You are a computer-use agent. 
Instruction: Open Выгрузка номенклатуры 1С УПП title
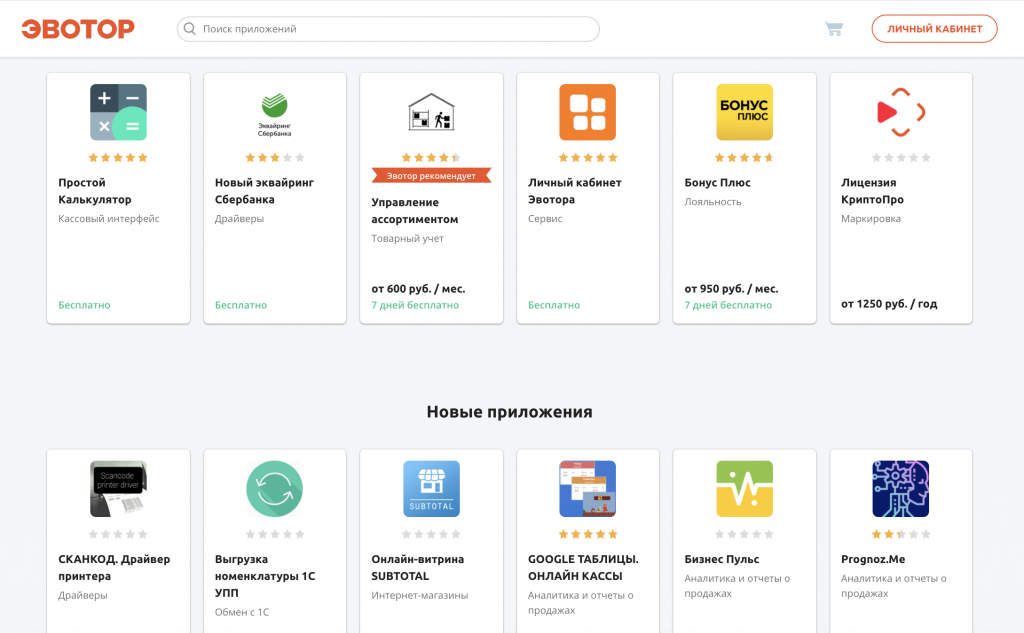click(x=265, y=576)
